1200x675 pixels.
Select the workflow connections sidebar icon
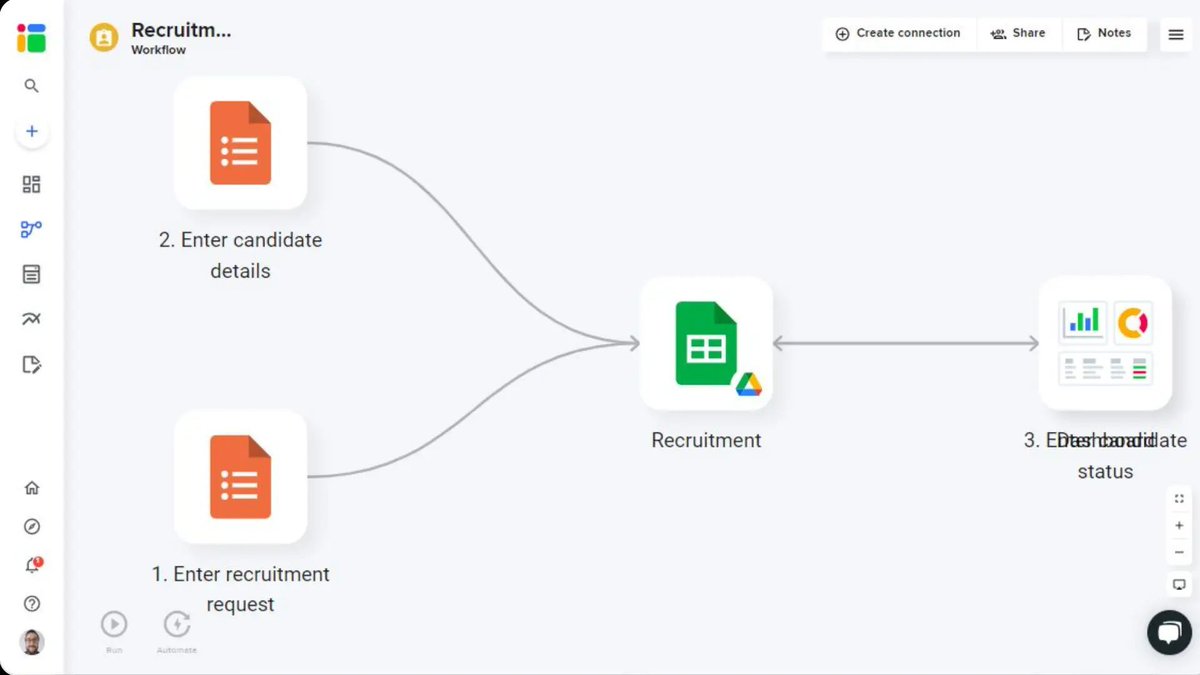click(31, 229)
